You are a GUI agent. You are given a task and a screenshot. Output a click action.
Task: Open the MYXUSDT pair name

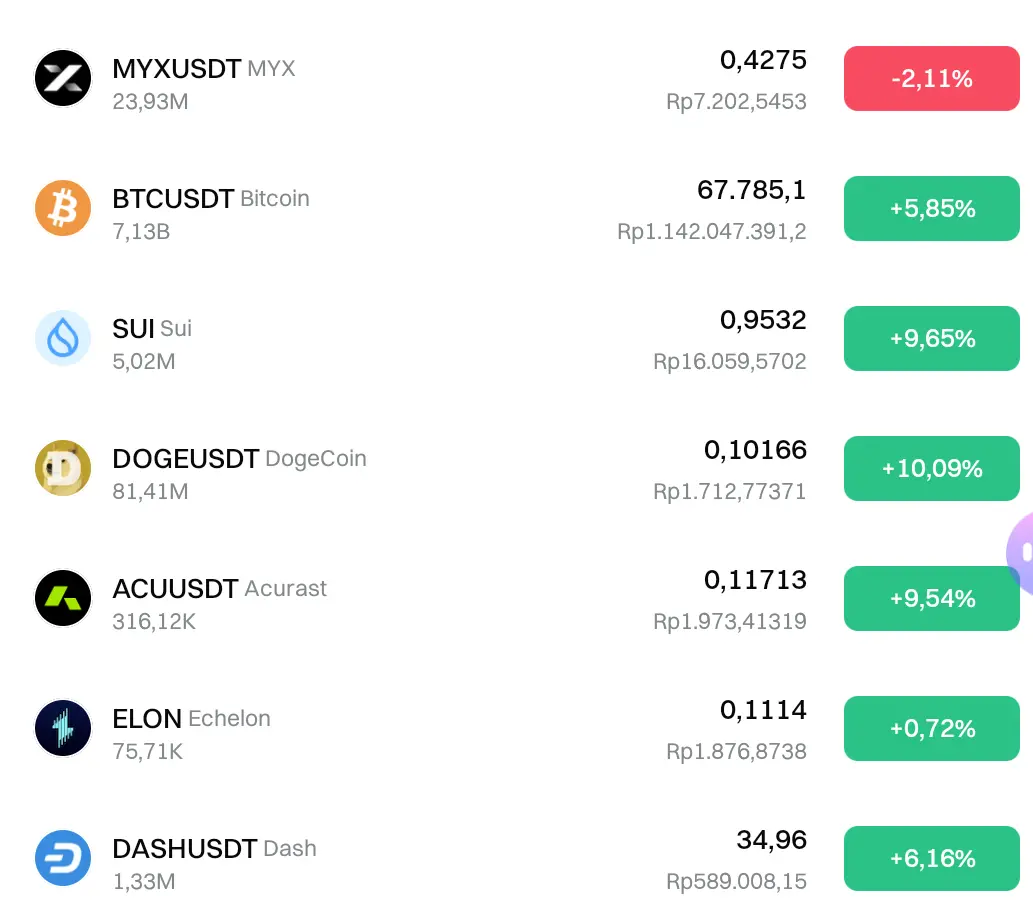(x=177, y=69)
